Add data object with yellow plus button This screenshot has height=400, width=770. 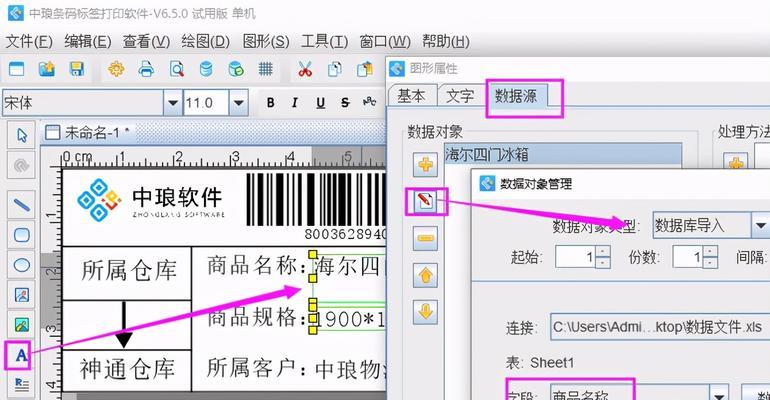click(425, 164)
